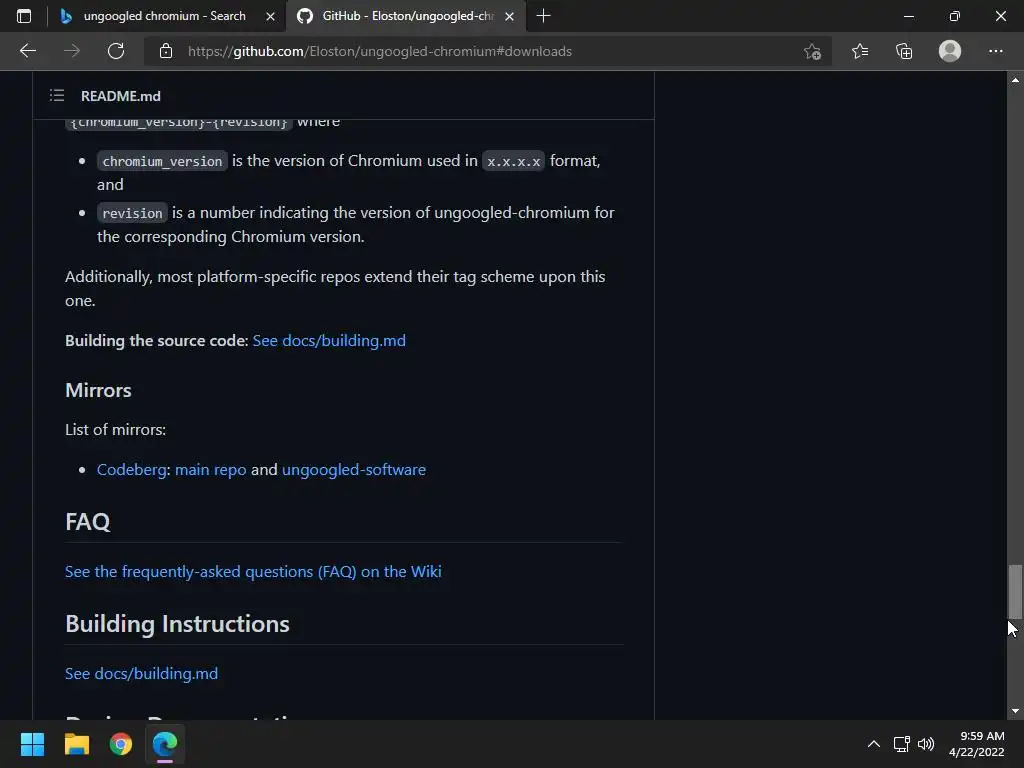Image resolution: width=1024 pixels, height=768 pixels.
Task: Minimize the Edge window
Action: click(x=908, y=16)
